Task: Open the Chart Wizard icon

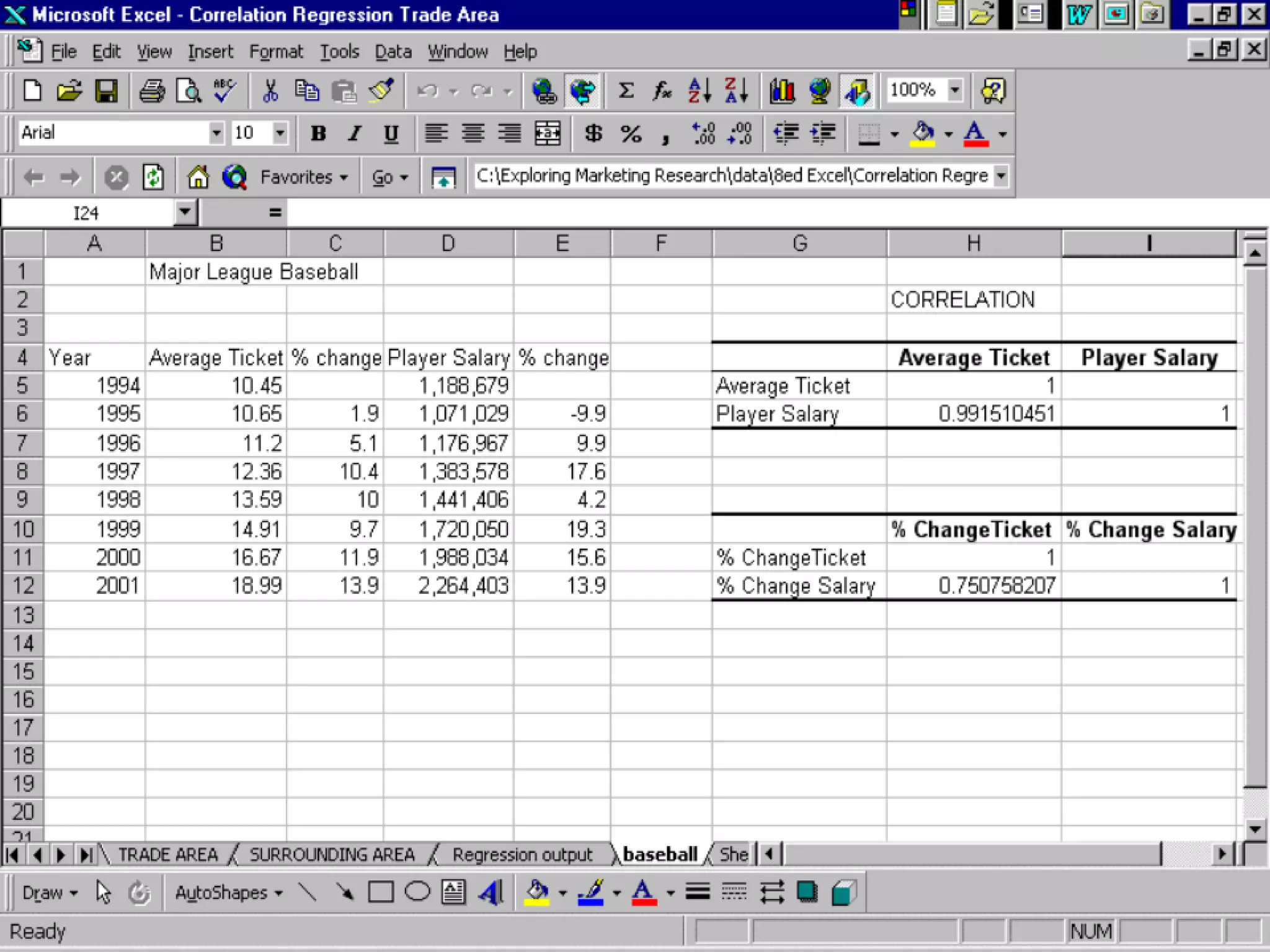Action: point(782,91)
